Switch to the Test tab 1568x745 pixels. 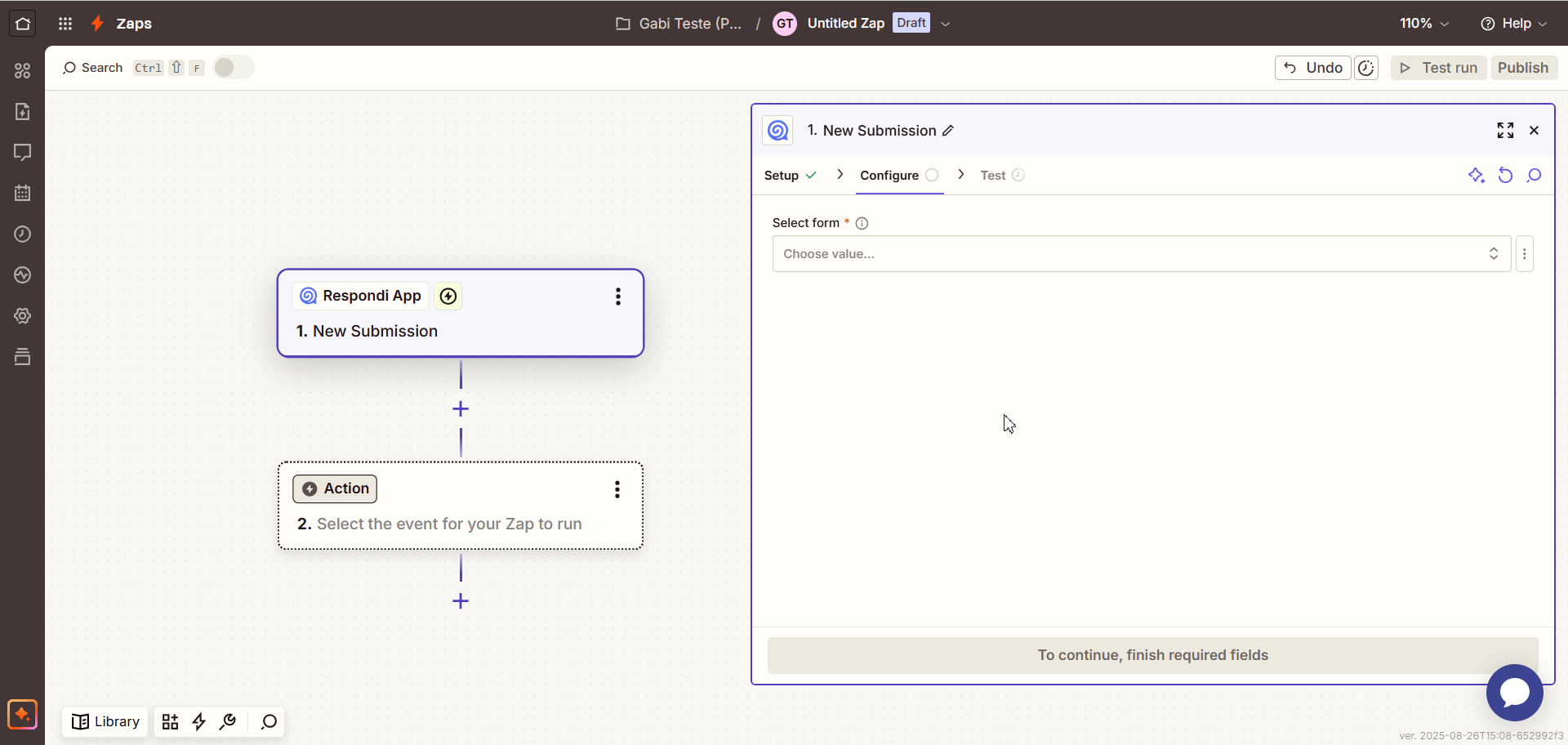click(1003, 175)
